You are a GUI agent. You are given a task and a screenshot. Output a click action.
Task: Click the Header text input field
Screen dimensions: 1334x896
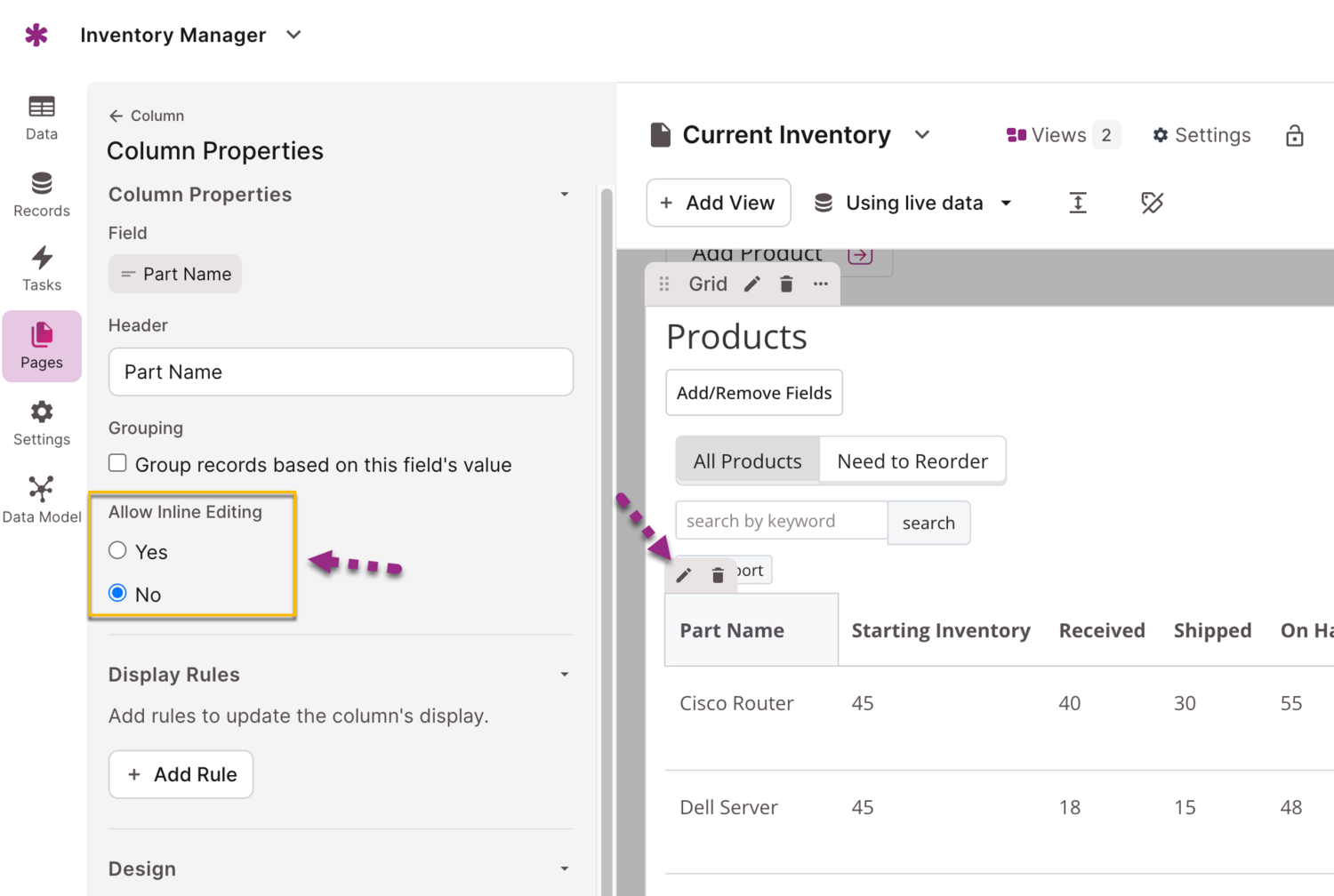[x=341, y=372]
